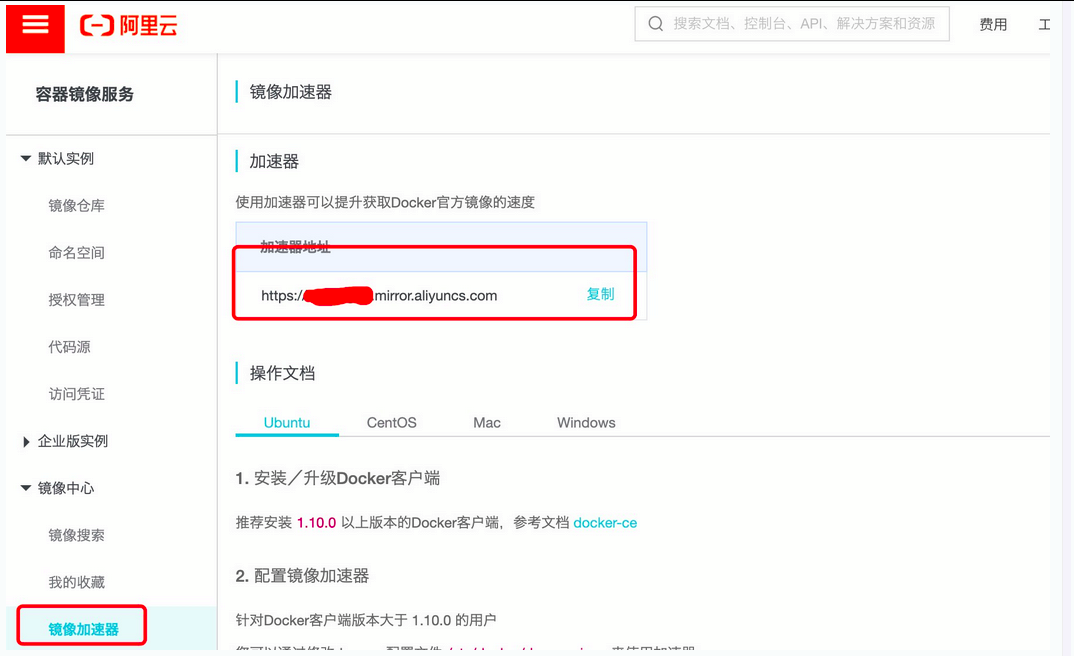
Task: Open 镜像搜索 in sidebar
Action: pos(77,535)
